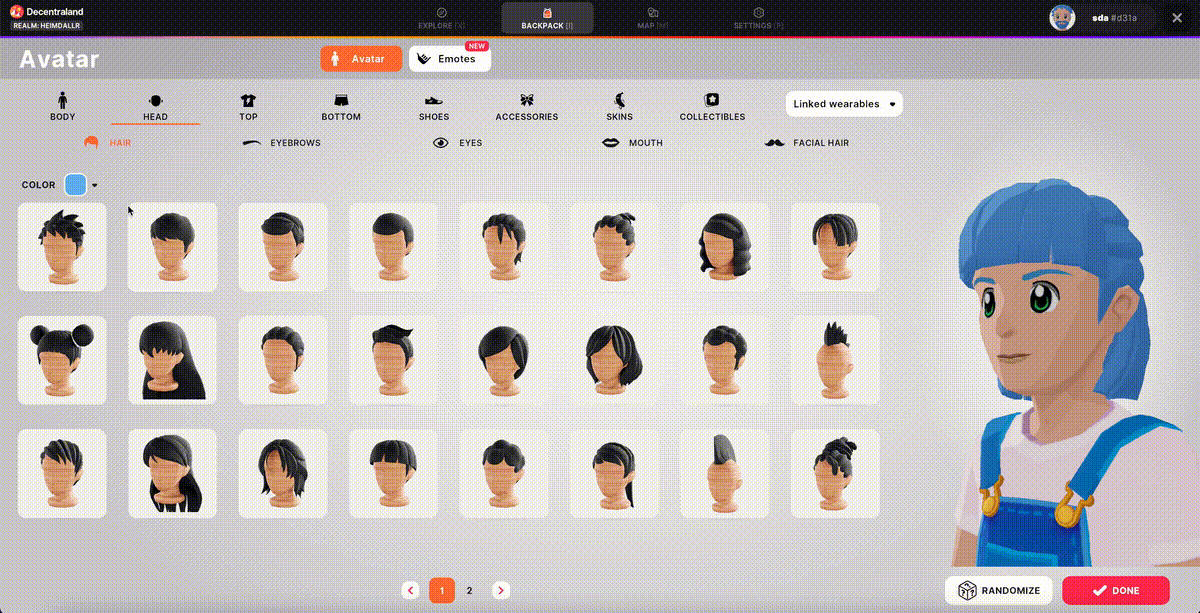The image size is (1200, 613).
Task: Click the red Done button
Action: point(1115,590)
